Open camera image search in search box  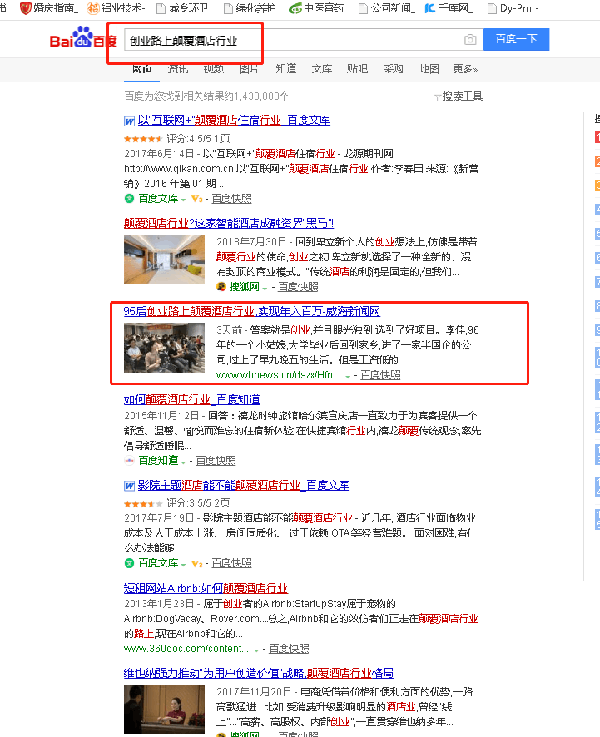point(470,40)
